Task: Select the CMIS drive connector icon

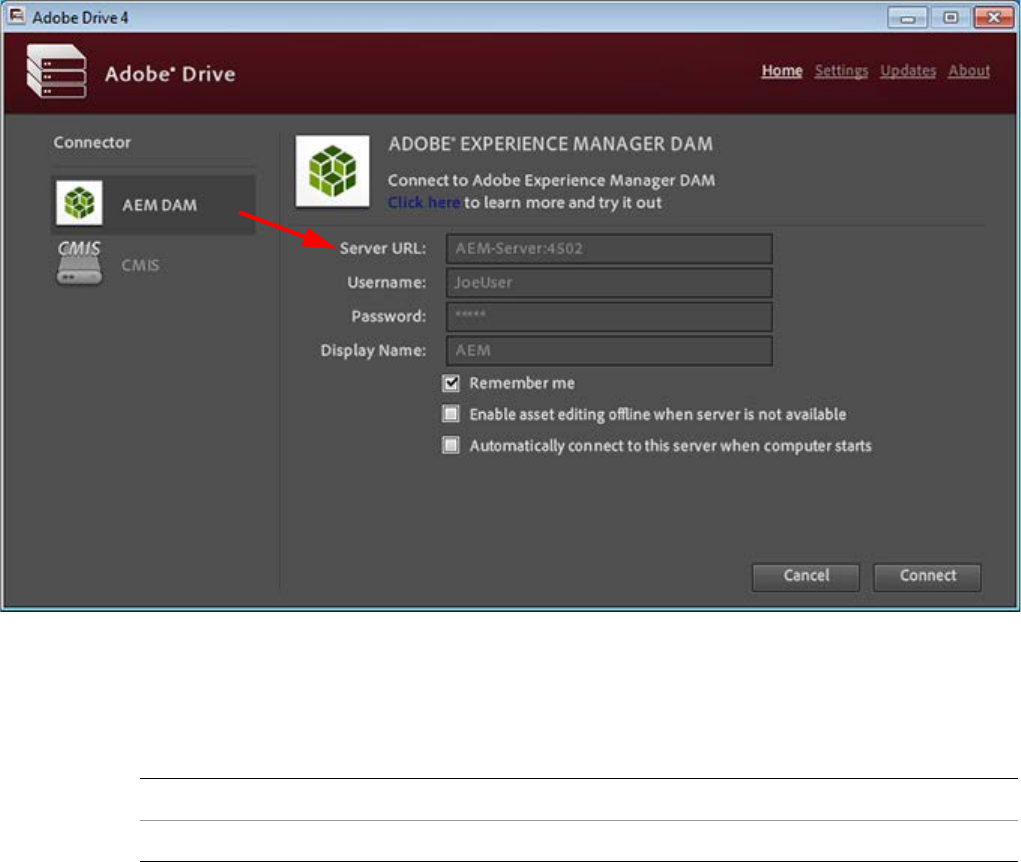Action: click(x=79, y=263)
